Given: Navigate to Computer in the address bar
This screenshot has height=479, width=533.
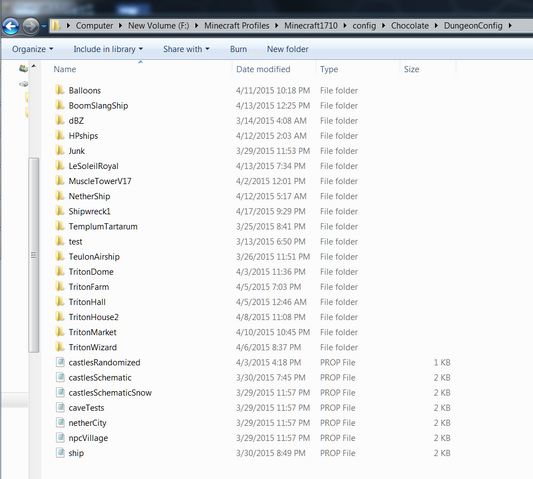Looking at the screenshot, I should 94,25.
